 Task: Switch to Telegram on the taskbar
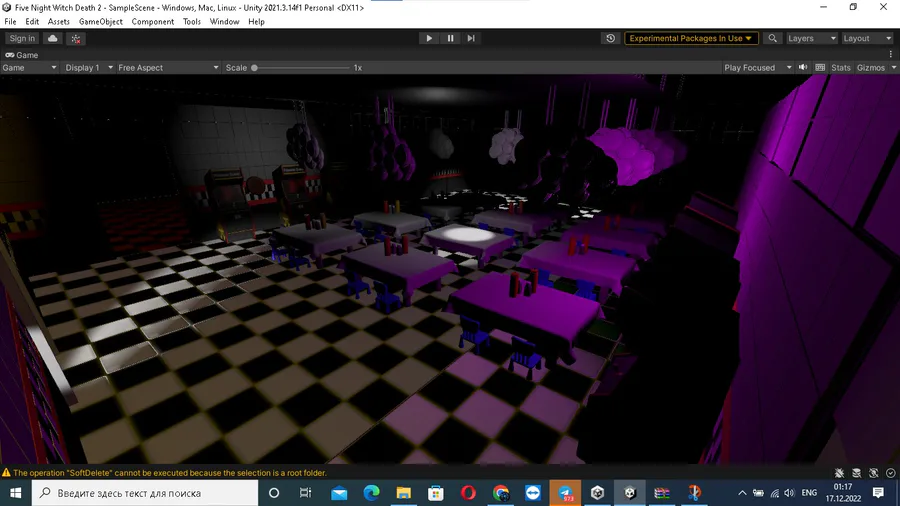coord(565,493)
